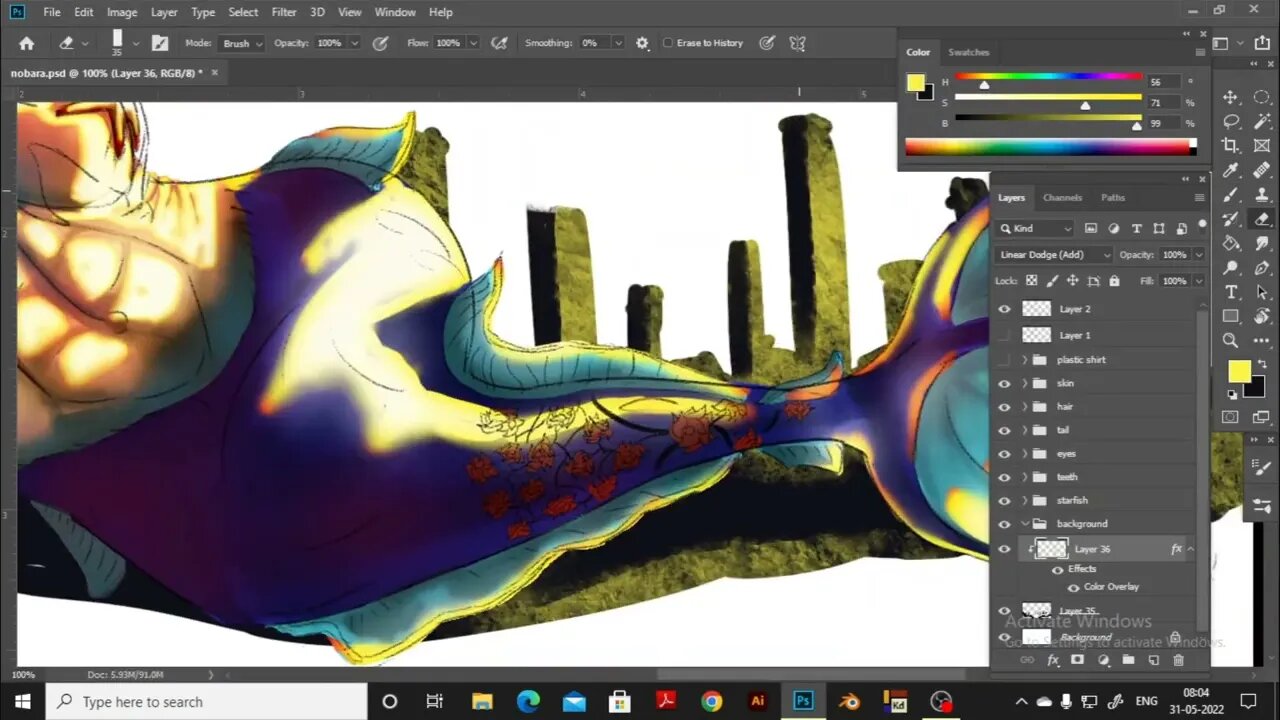Open blend mode Linear Dodge (Add) dropdown

[x=1054, y=255]
